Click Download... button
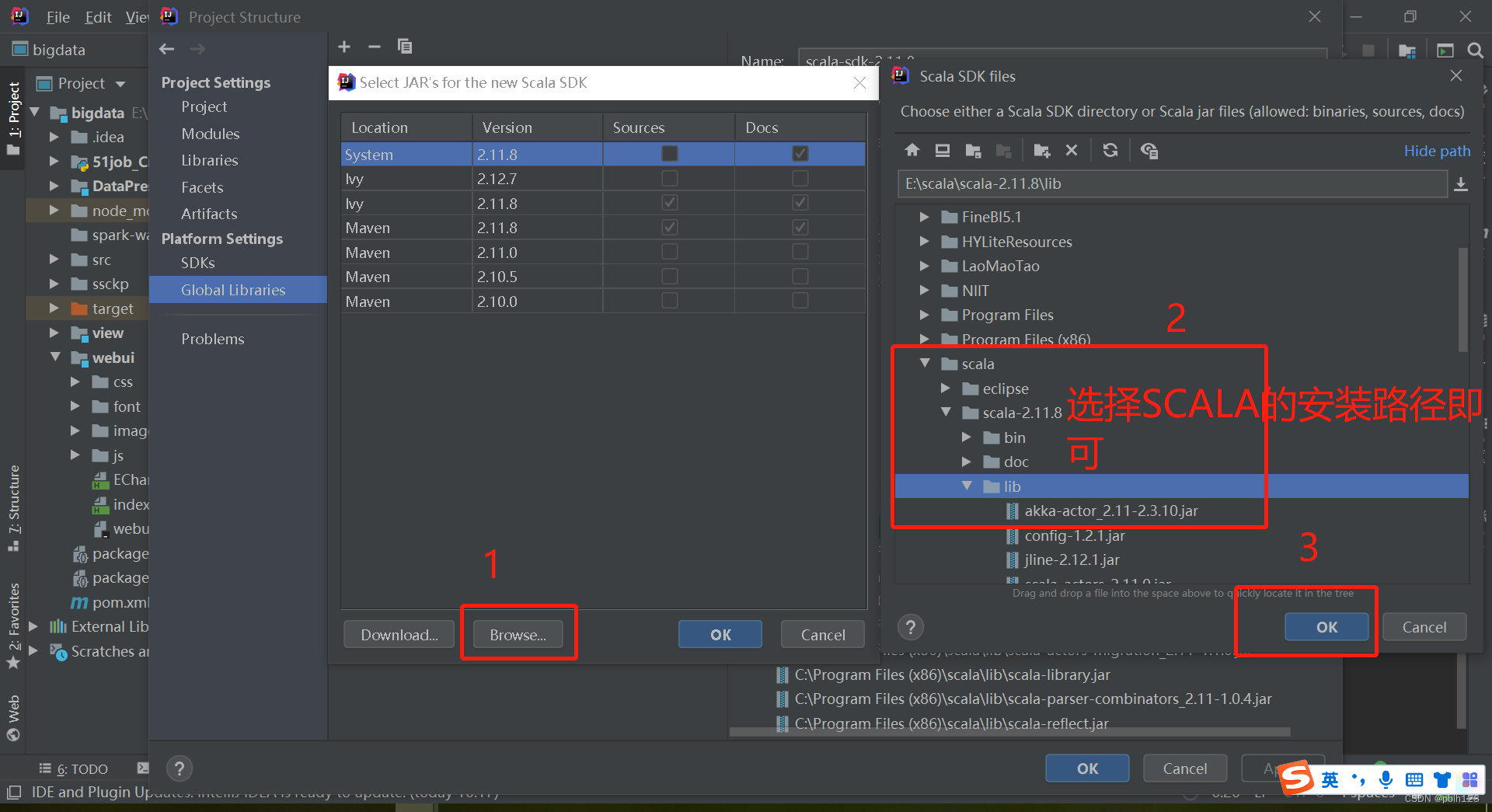 399,635
